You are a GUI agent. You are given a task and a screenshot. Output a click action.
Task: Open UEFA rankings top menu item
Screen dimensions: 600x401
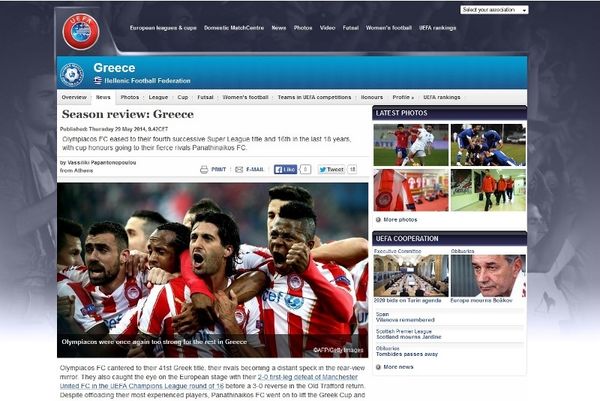point(437,28)
